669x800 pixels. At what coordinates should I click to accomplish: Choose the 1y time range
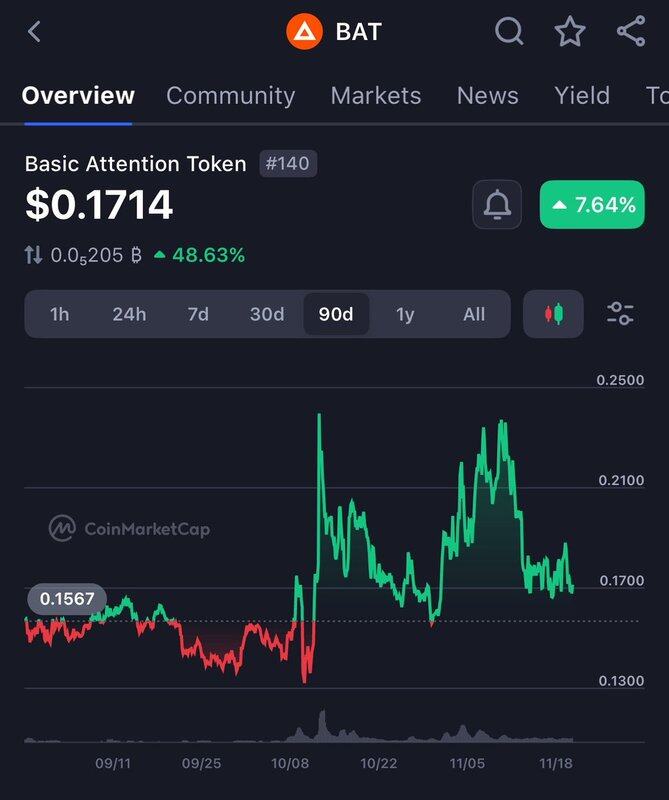pyautogui.click(x=405, y=314)
